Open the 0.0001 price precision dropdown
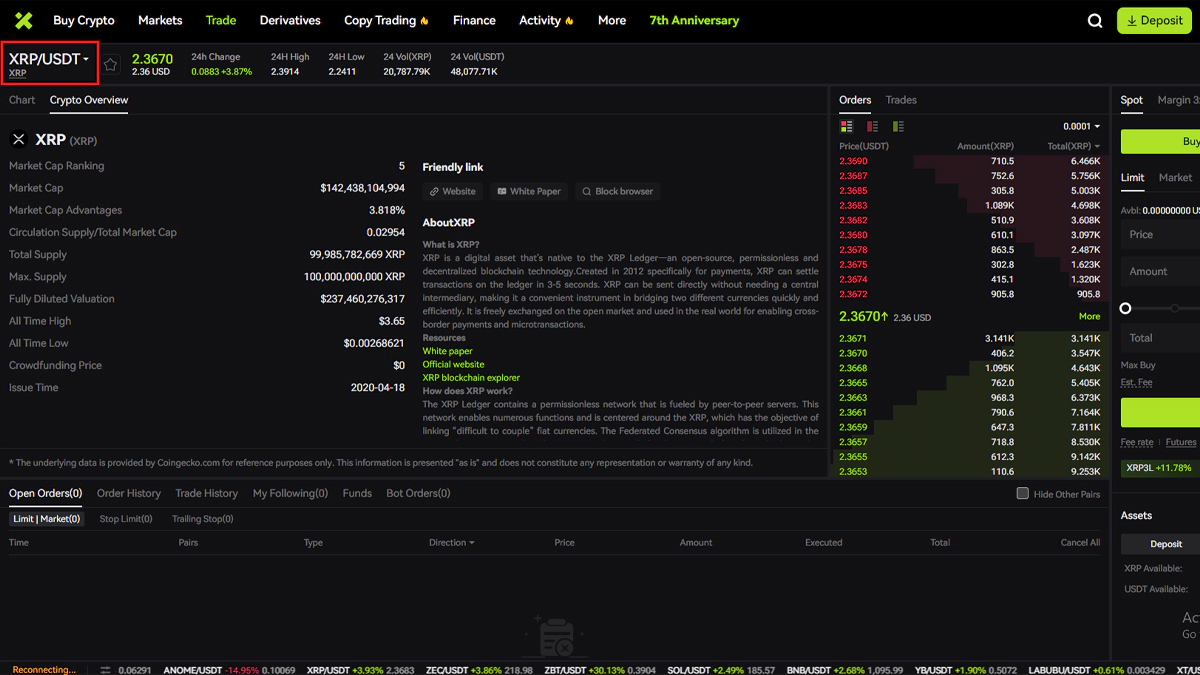 (x=1081, y=127)
